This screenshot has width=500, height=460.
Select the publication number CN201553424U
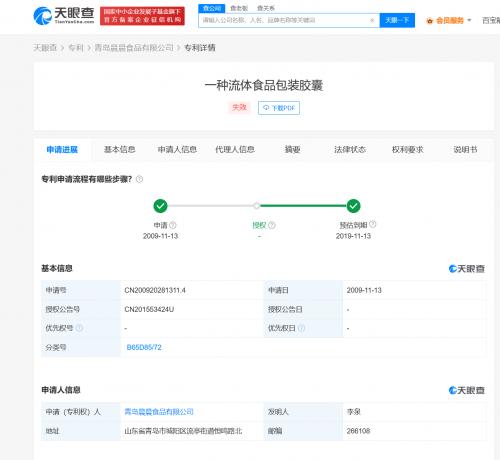click(x=149, y=309)
